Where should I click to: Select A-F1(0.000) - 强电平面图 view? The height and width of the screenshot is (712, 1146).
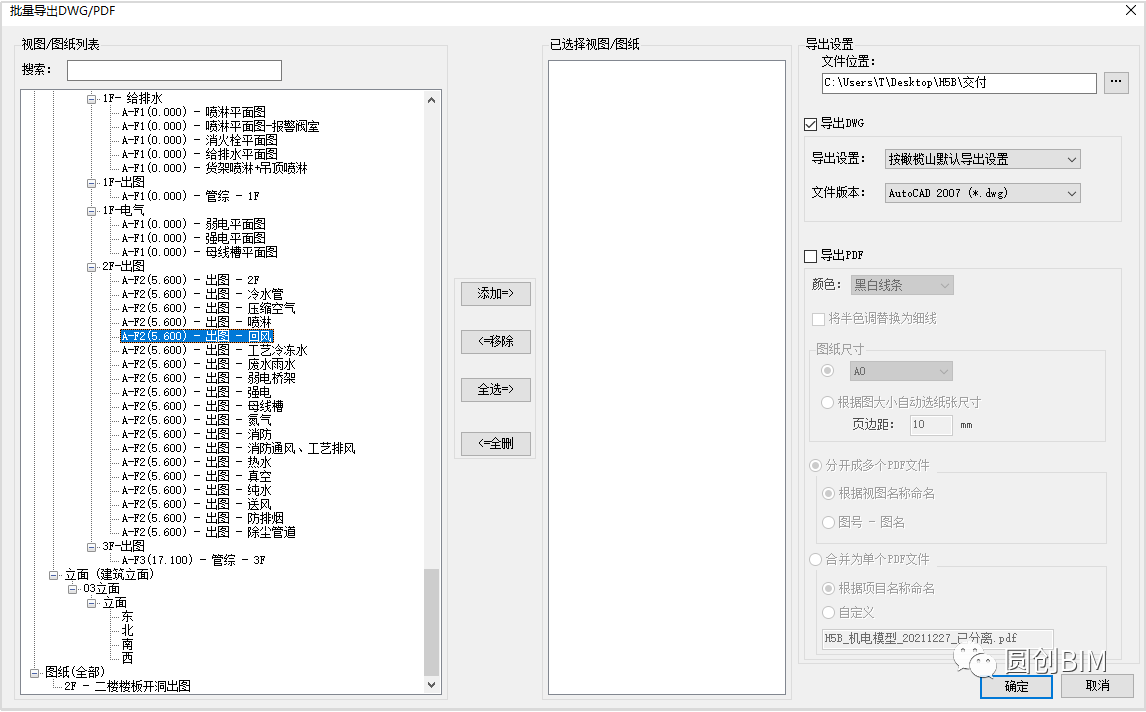click(194, 238)
